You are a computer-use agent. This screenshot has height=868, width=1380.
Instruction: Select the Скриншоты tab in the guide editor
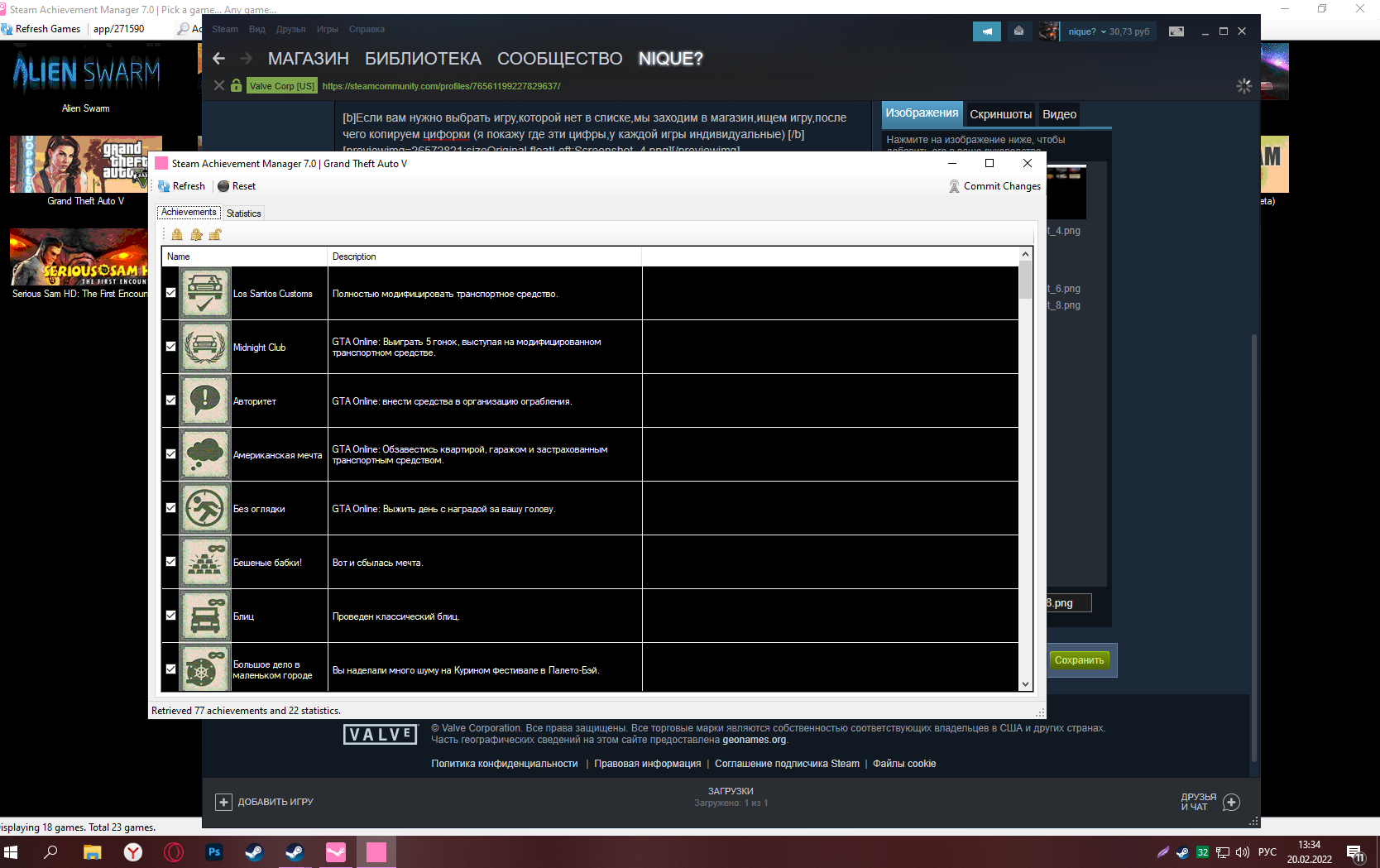[x=1001, y=114]
